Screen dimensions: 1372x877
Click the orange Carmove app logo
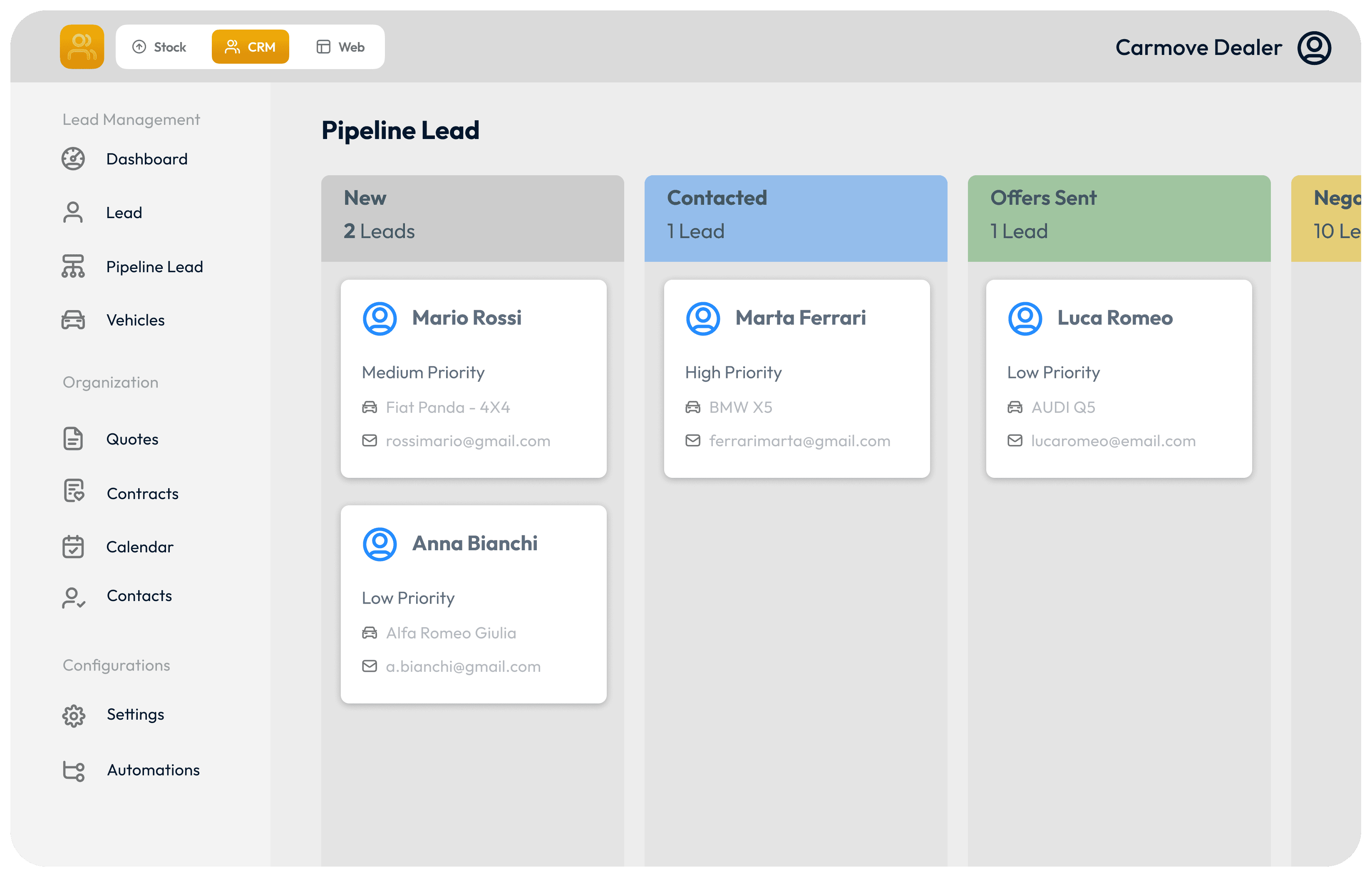point(82,47)
